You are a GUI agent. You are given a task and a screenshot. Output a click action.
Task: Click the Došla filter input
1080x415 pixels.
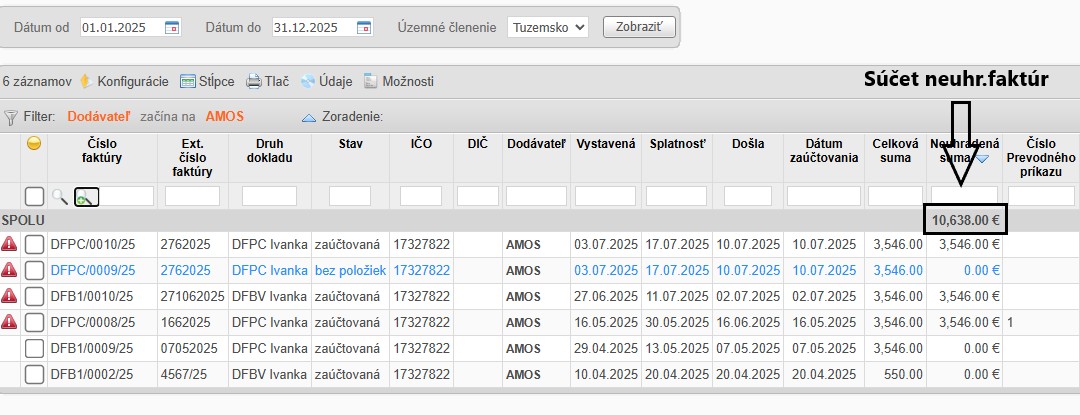point(748,196)
